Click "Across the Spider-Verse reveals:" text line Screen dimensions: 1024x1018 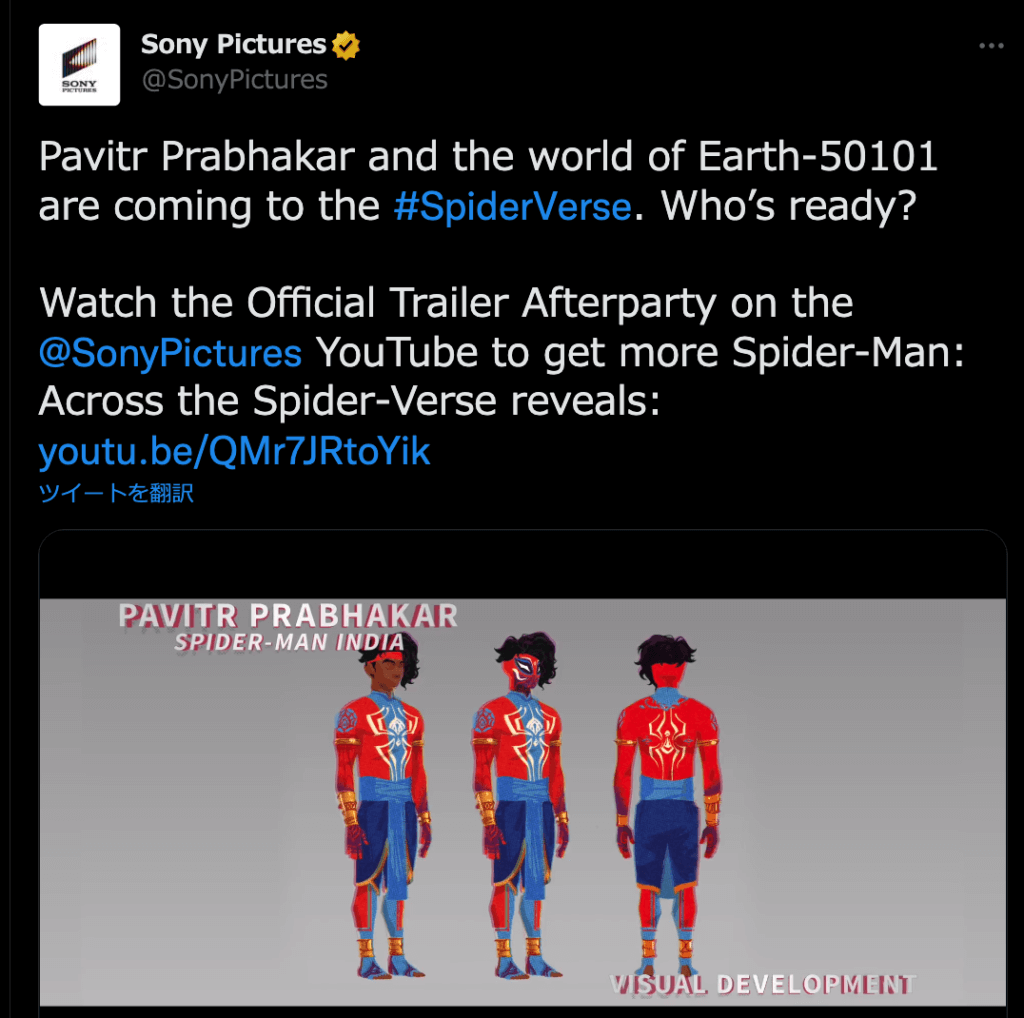[x=349, y=400]
